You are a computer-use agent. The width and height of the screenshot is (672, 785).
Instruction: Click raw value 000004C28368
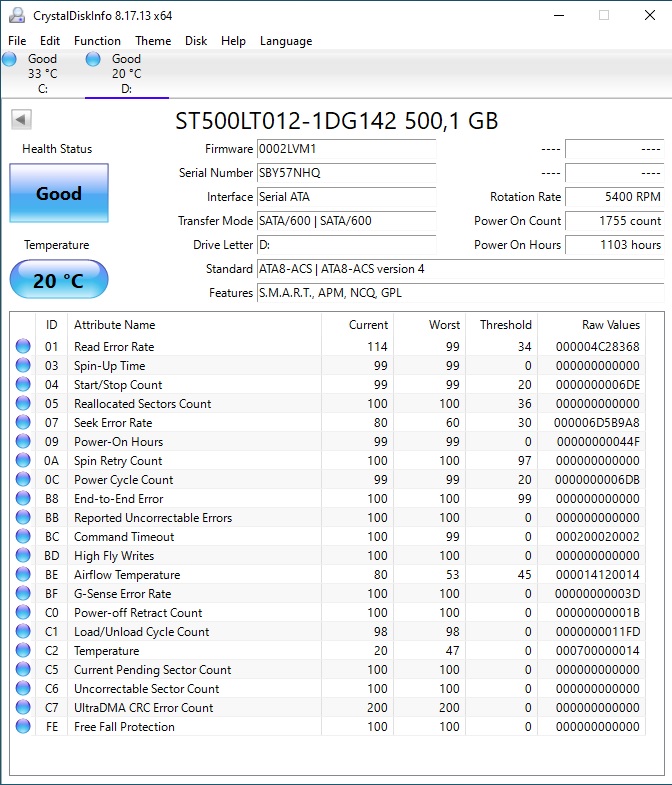pos(597,346)
